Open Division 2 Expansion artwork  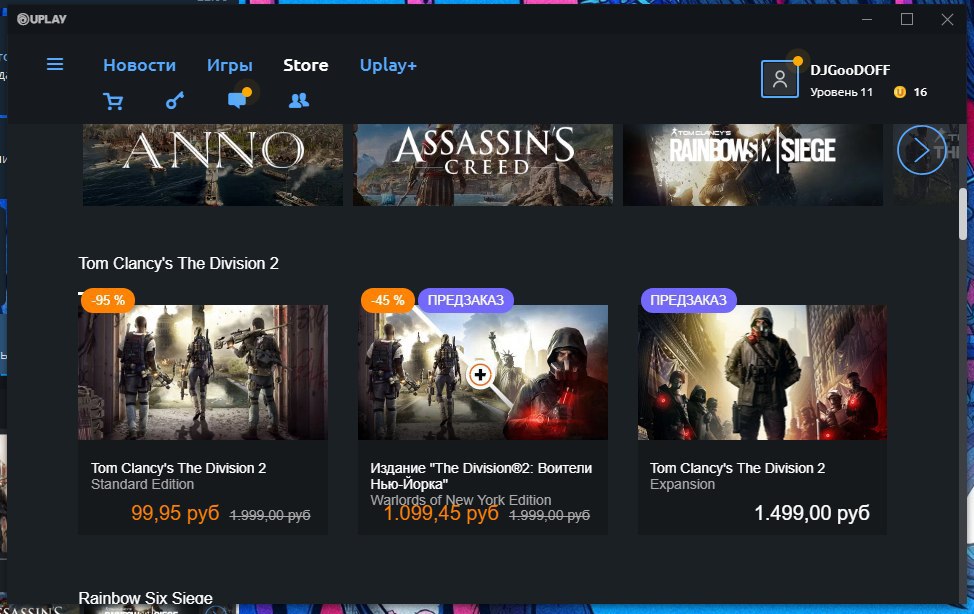point(762,372)
